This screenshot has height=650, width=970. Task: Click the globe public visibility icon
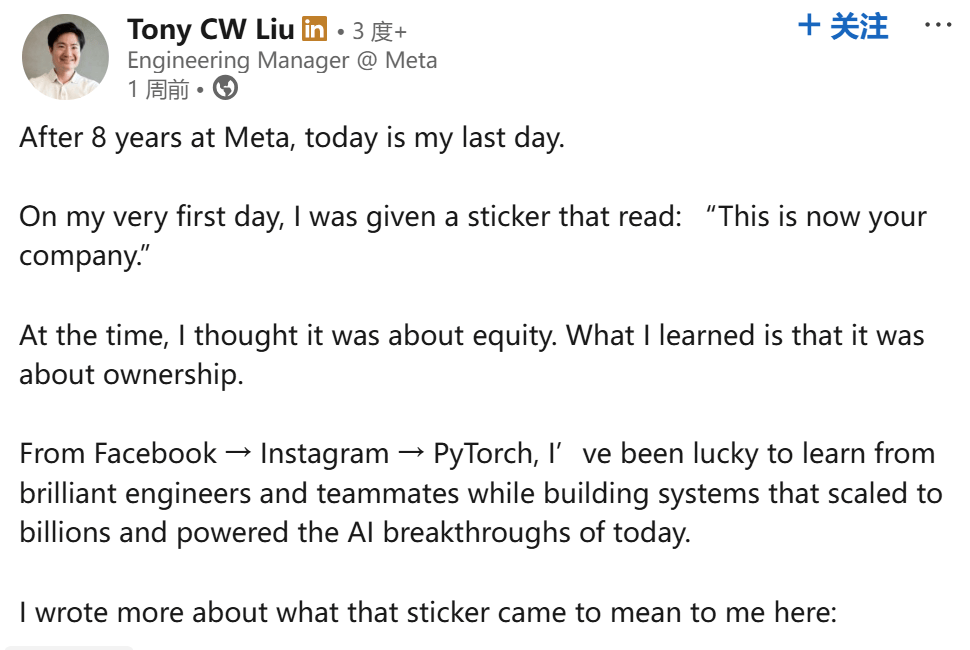[226, 89]
